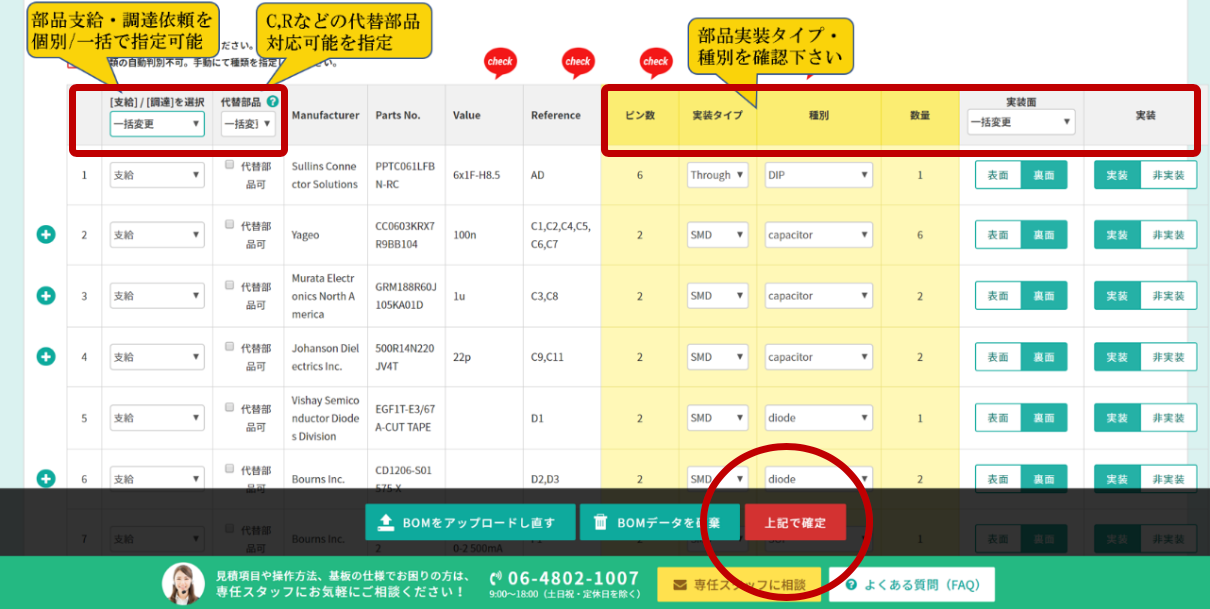Image resolution: width=1210 pixels, height=609 pixels.
Task: Choose 実装 on the Murata row
Action: [x=1117, y=296]
